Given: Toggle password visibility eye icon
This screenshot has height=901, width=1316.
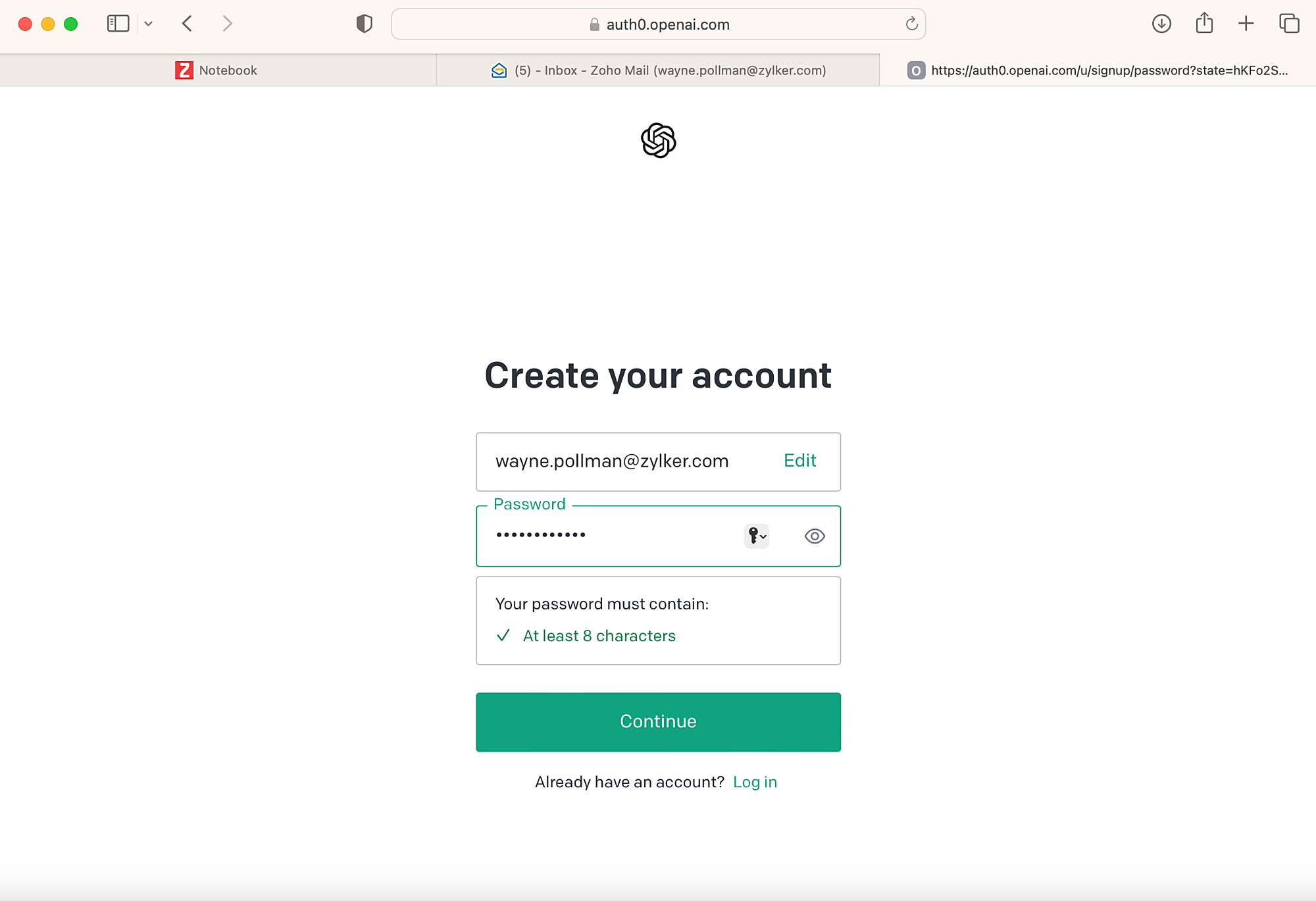Looking at the screenshot, I should click(x=815, y=536).
